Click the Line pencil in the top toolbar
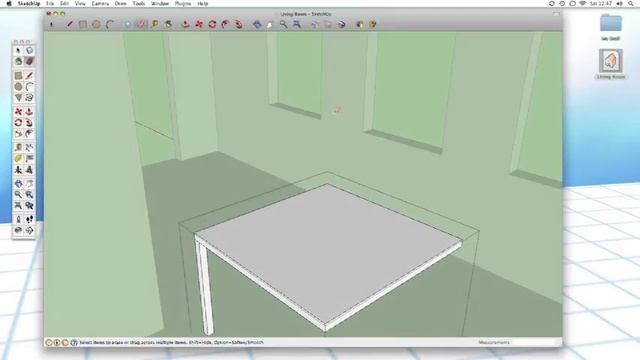Screen dimensions: 640x360 tap(70, 24)
